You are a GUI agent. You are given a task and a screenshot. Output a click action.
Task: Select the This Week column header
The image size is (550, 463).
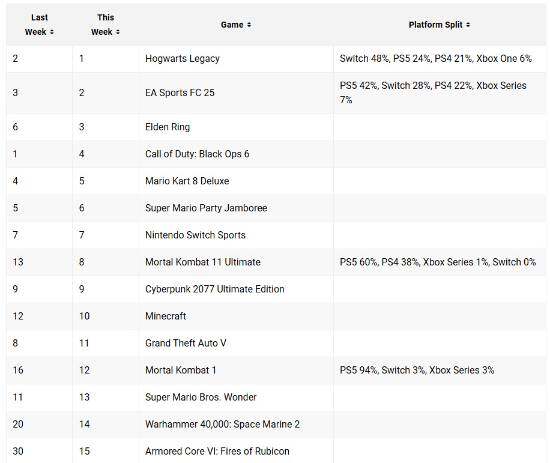coord(106,25)
